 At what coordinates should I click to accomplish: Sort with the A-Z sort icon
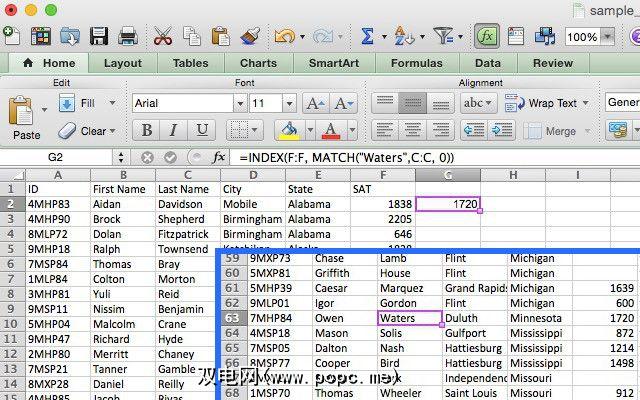click(404, 36)
